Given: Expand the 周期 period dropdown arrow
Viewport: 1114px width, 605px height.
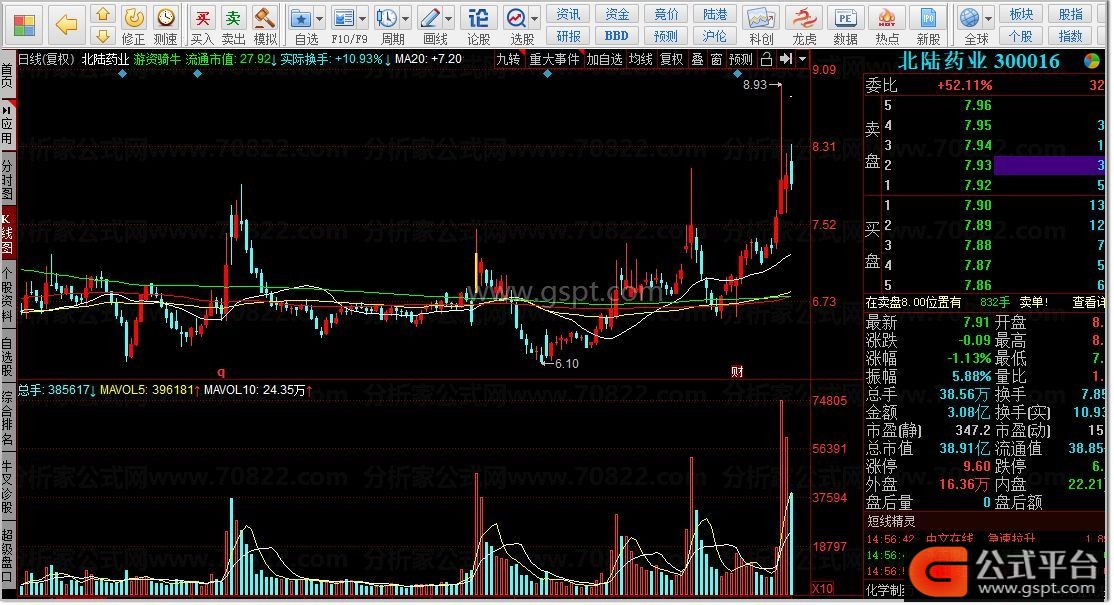Looking at the screenshot, I should [406, 18].
